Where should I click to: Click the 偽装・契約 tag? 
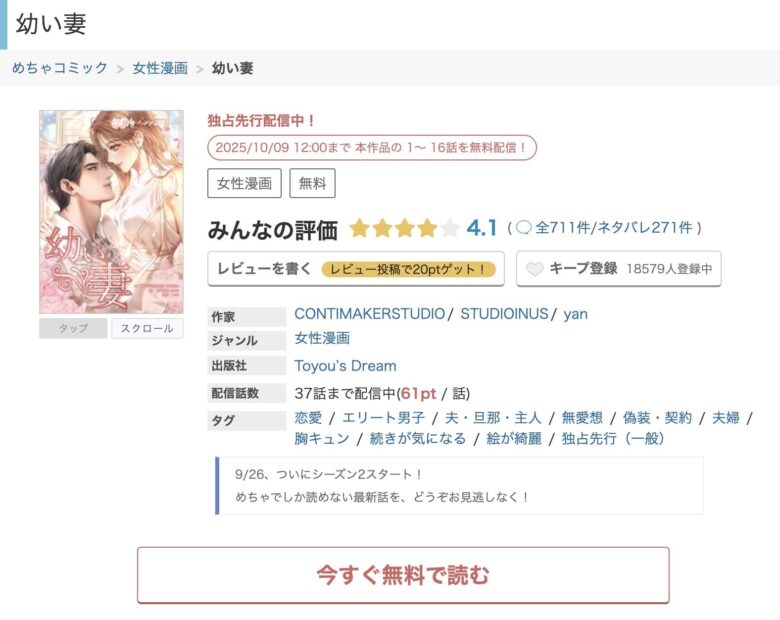coord(658,417)
